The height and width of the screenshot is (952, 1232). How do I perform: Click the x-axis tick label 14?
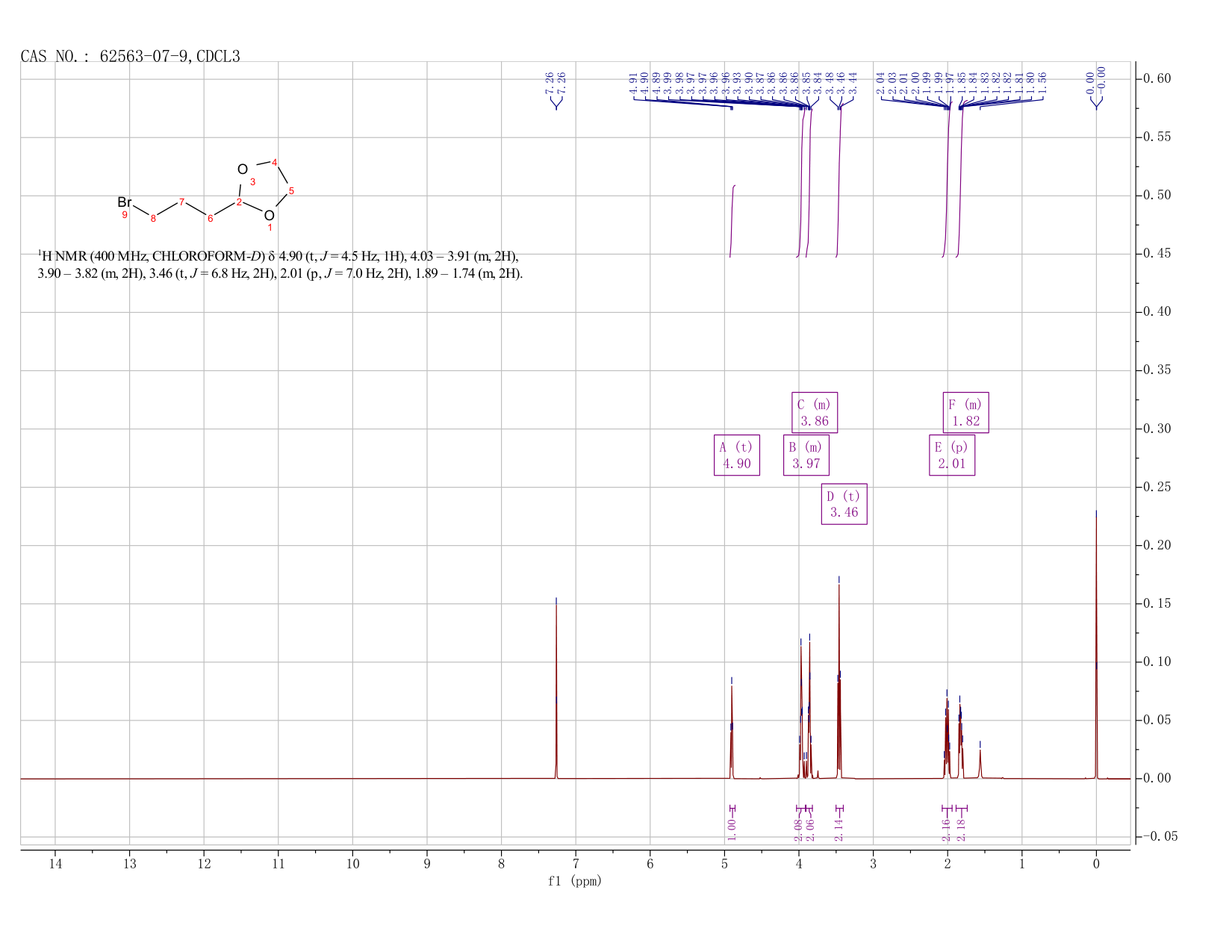click(55, 865)
